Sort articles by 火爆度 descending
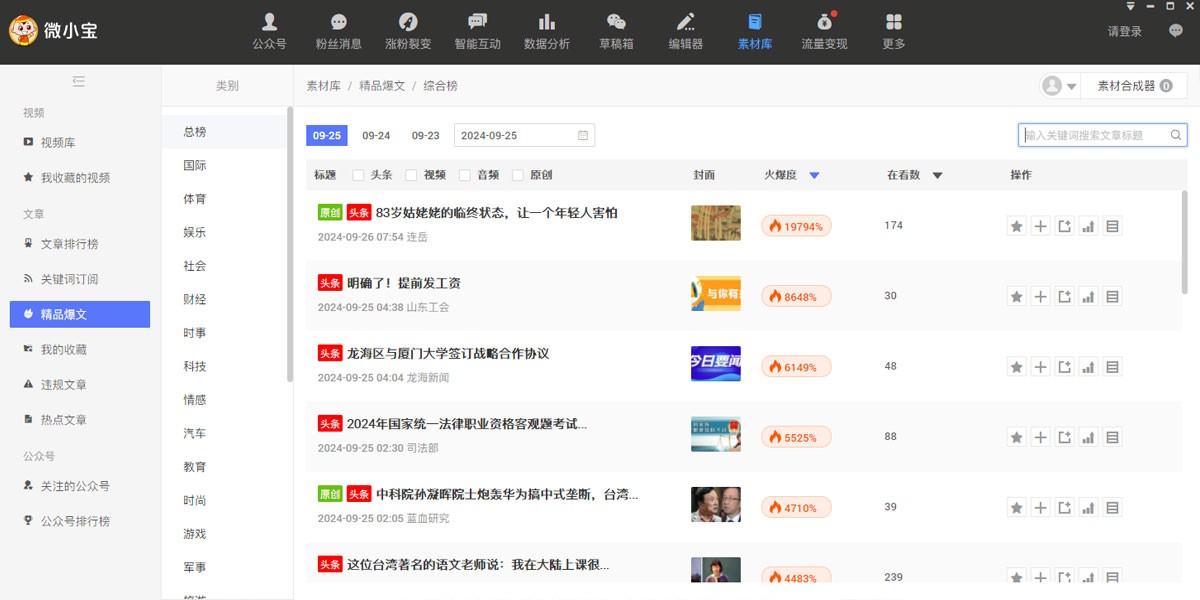Screen dimensions: 1200x600 (814, 174)
